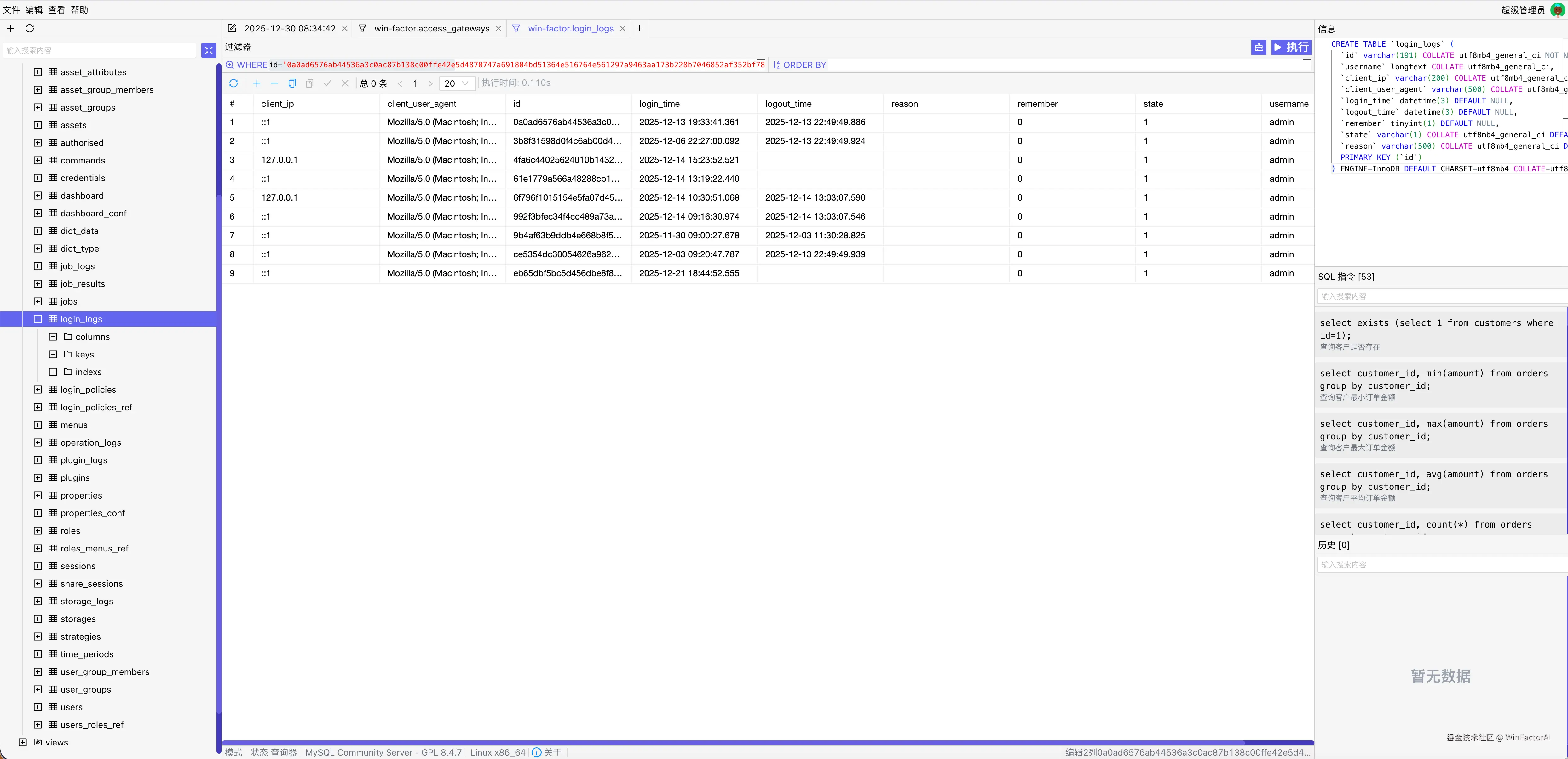Click the delete row minus icon

[274, 83]
